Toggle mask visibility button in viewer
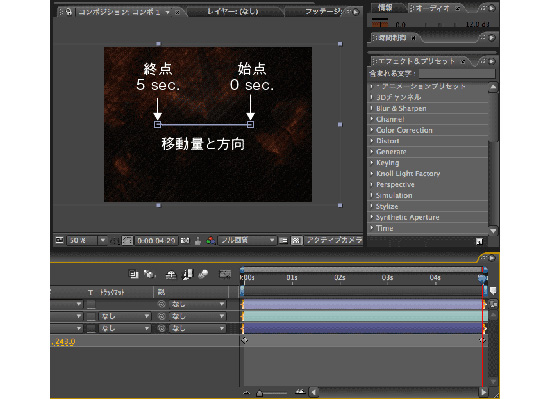This screenshot has height=399, width=550. [127, 241]
